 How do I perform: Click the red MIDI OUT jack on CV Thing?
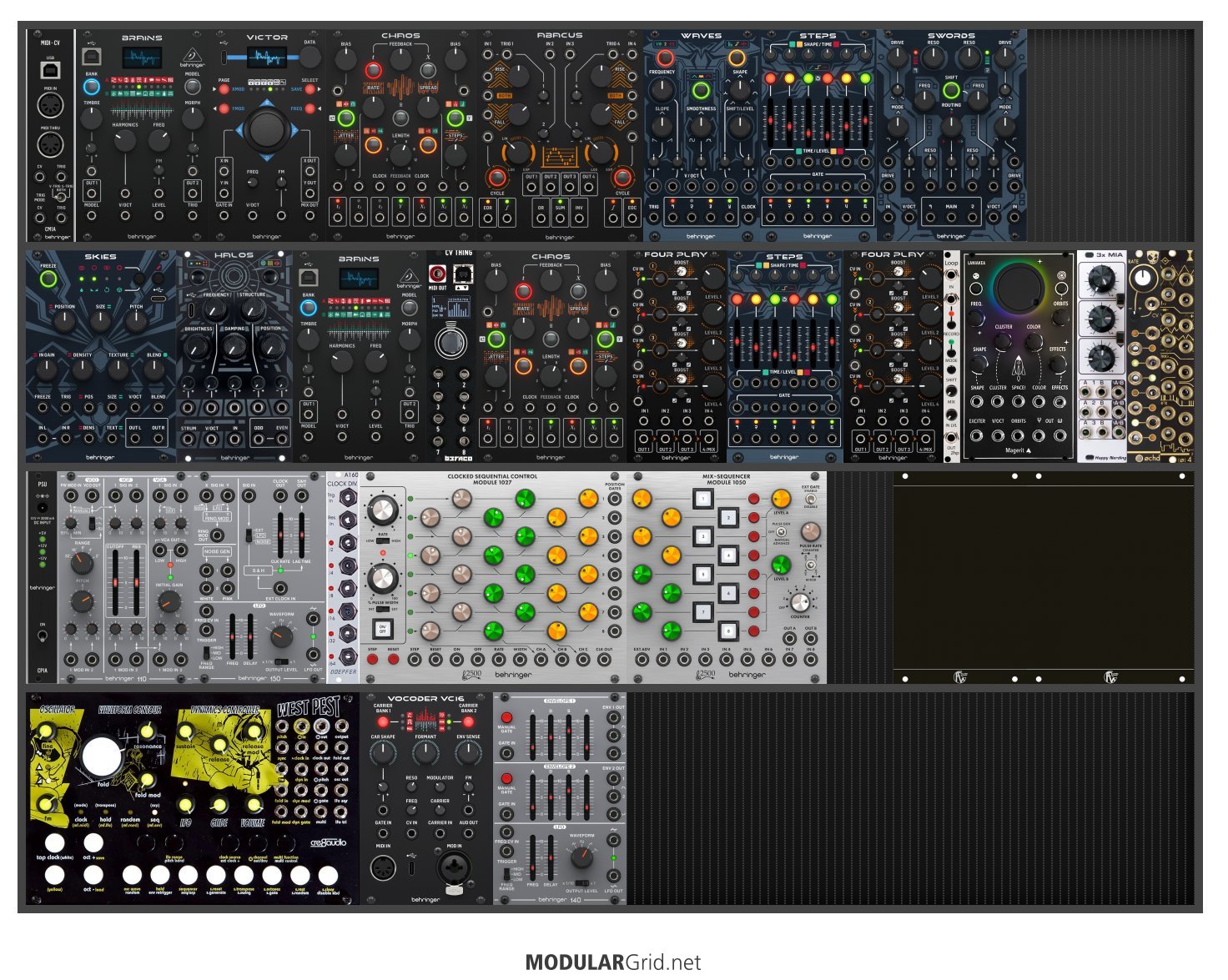tap(437, 272)
